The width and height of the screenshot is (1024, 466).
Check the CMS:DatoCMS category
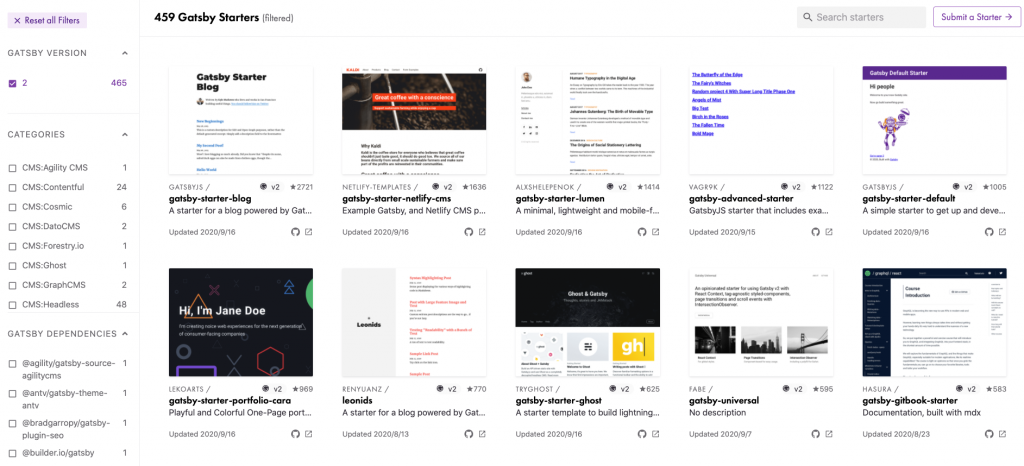12,226
